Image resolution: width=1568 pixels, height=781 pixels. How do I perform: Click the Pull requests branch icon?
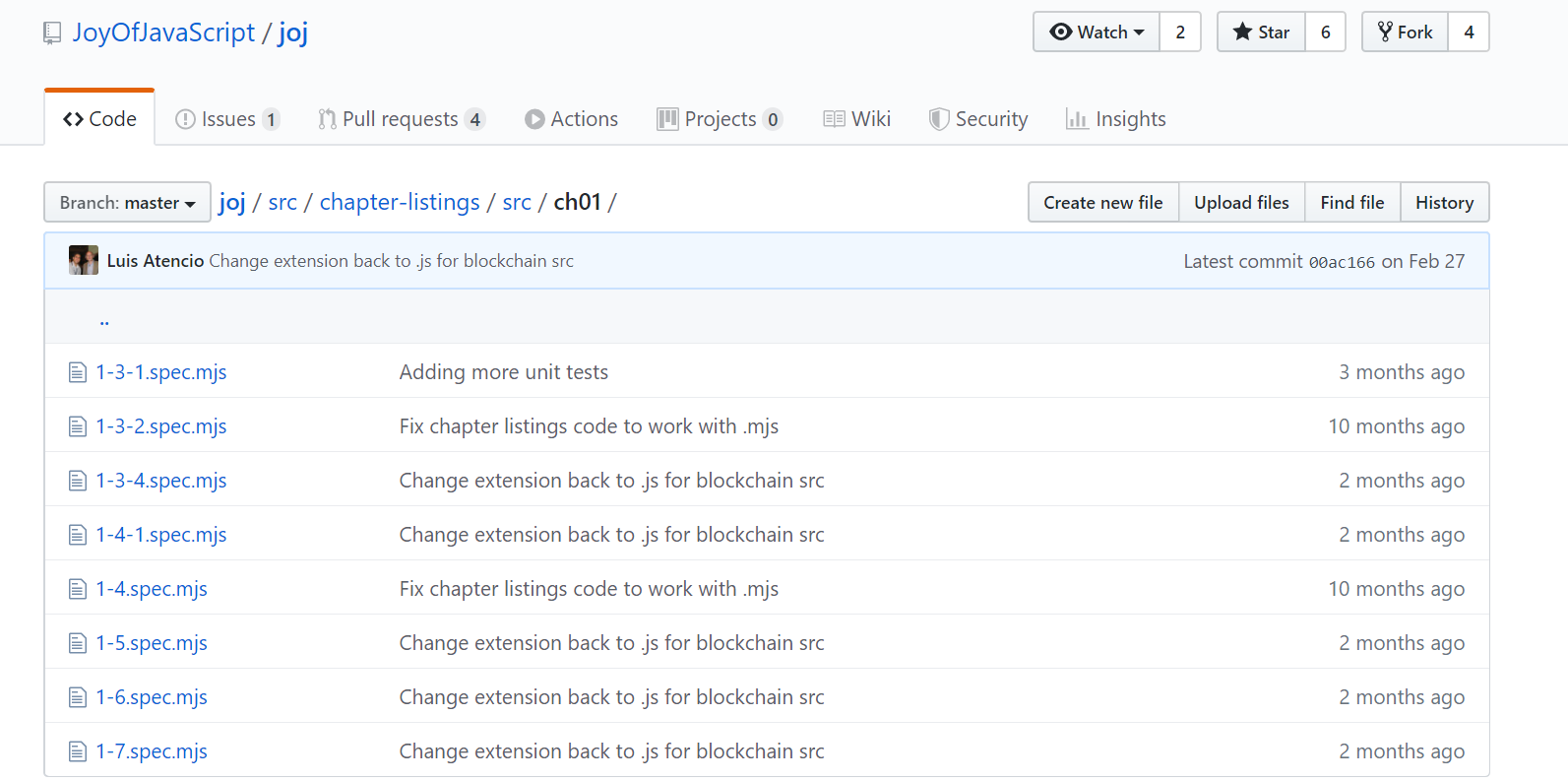[327, 119]
